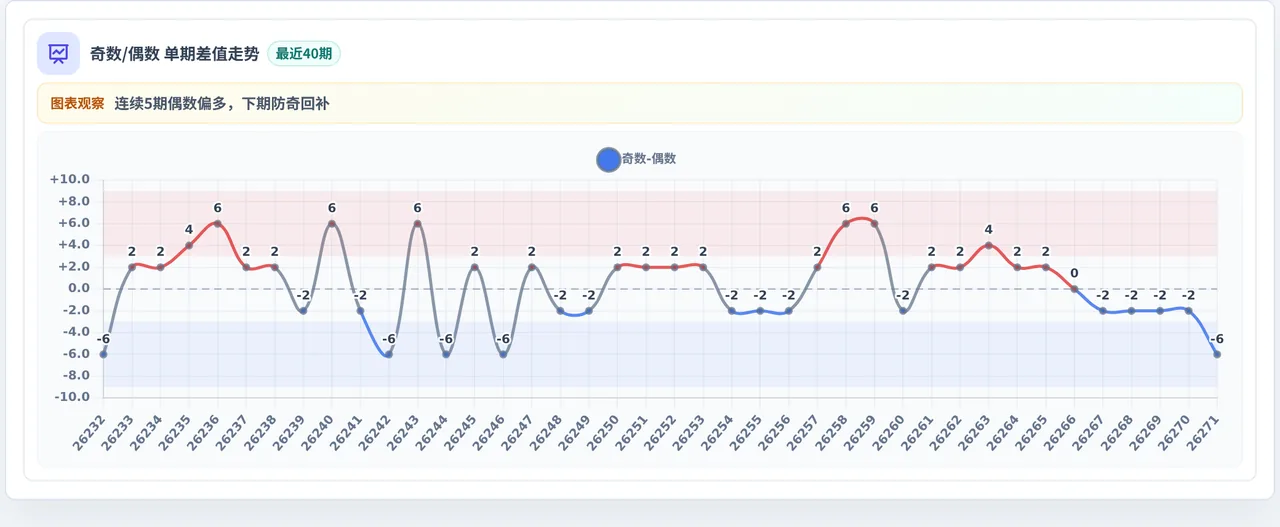Click the +10.0 y-axis label
This screenshot has width=1280, height=527.
(70, 180)
